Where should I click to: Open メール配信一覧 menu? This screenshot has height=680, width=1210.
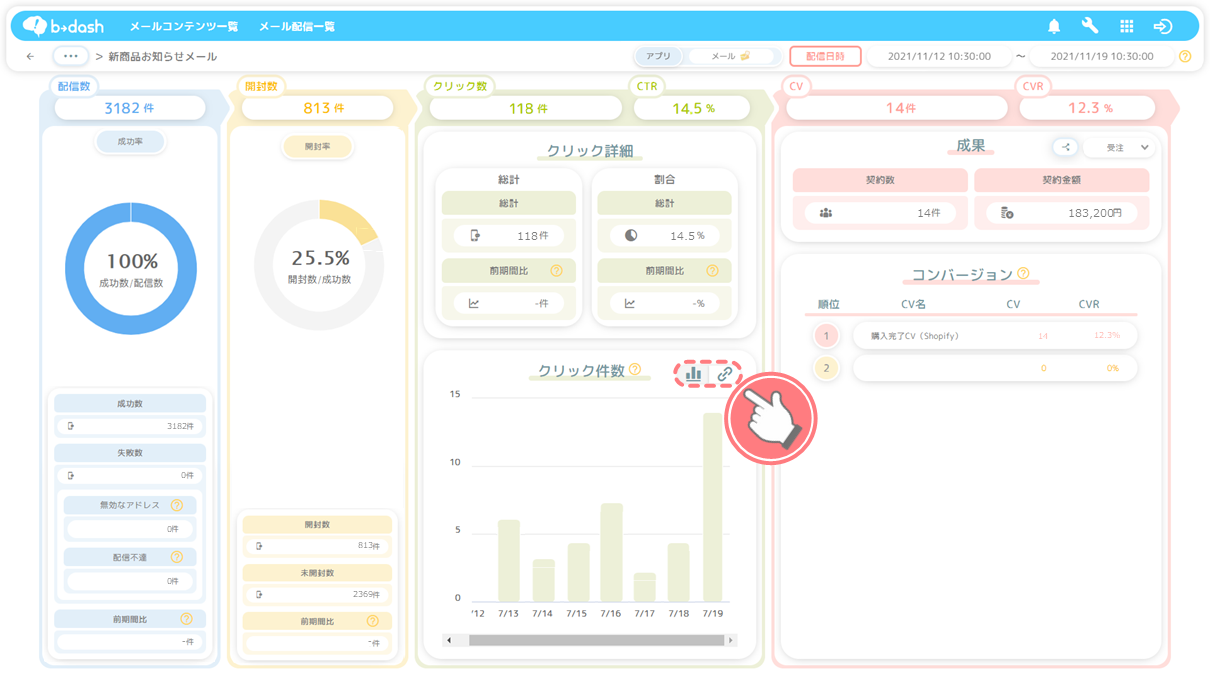296,27
